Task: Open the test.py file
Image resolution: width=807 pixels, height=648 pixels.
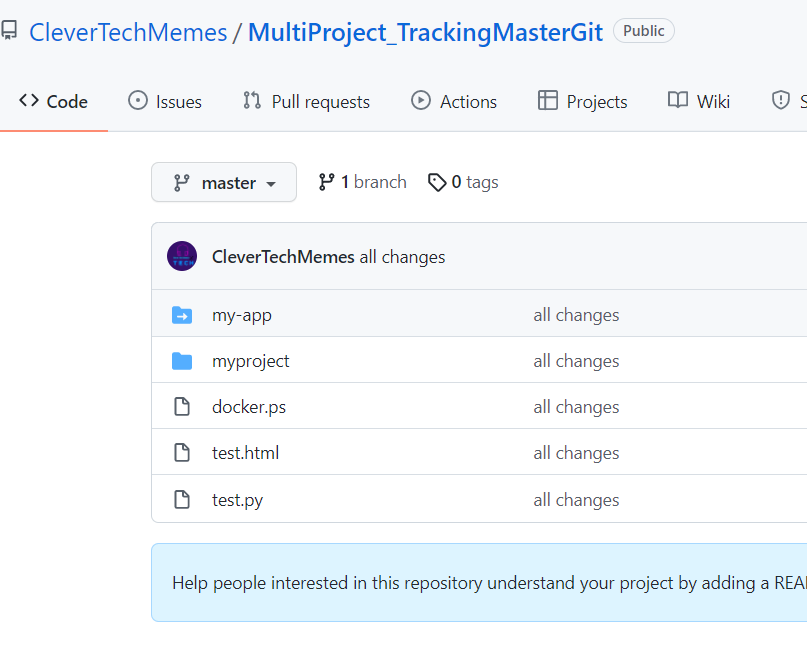Action: (x=238, y=500)
